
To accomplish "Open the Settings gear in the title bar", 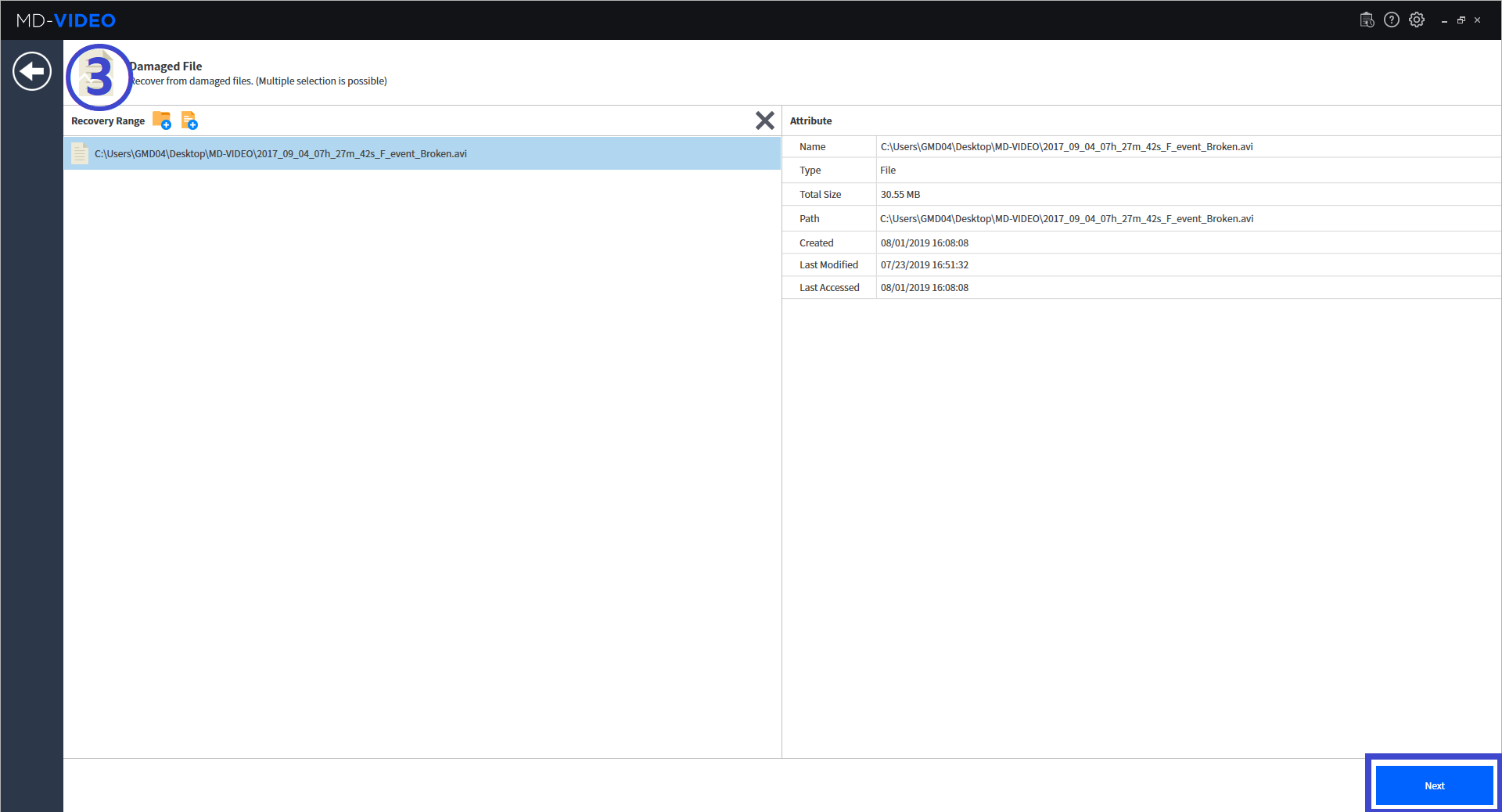I will pyautogui.click(x=1417, y=20).
